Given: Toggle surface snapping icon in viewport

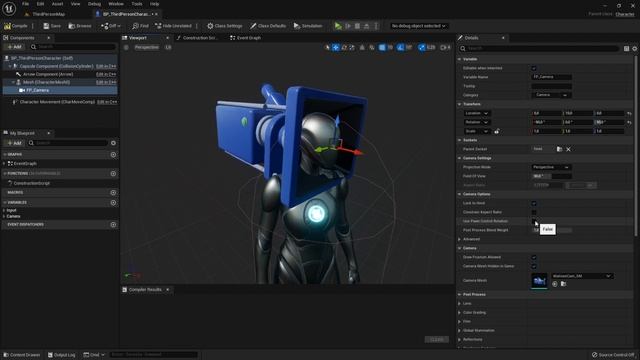Looking at the screenshot, I should (362, 47).
